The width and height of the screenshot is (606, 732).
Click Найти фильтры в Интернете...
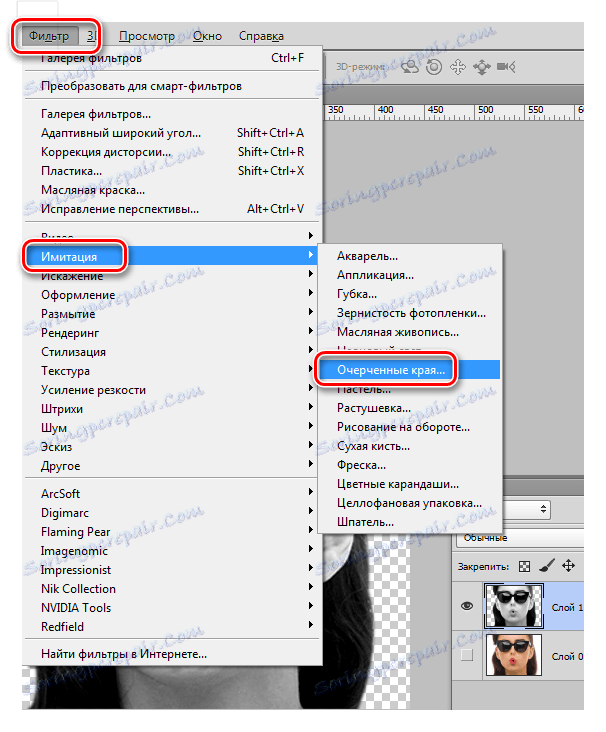(172, 655)
